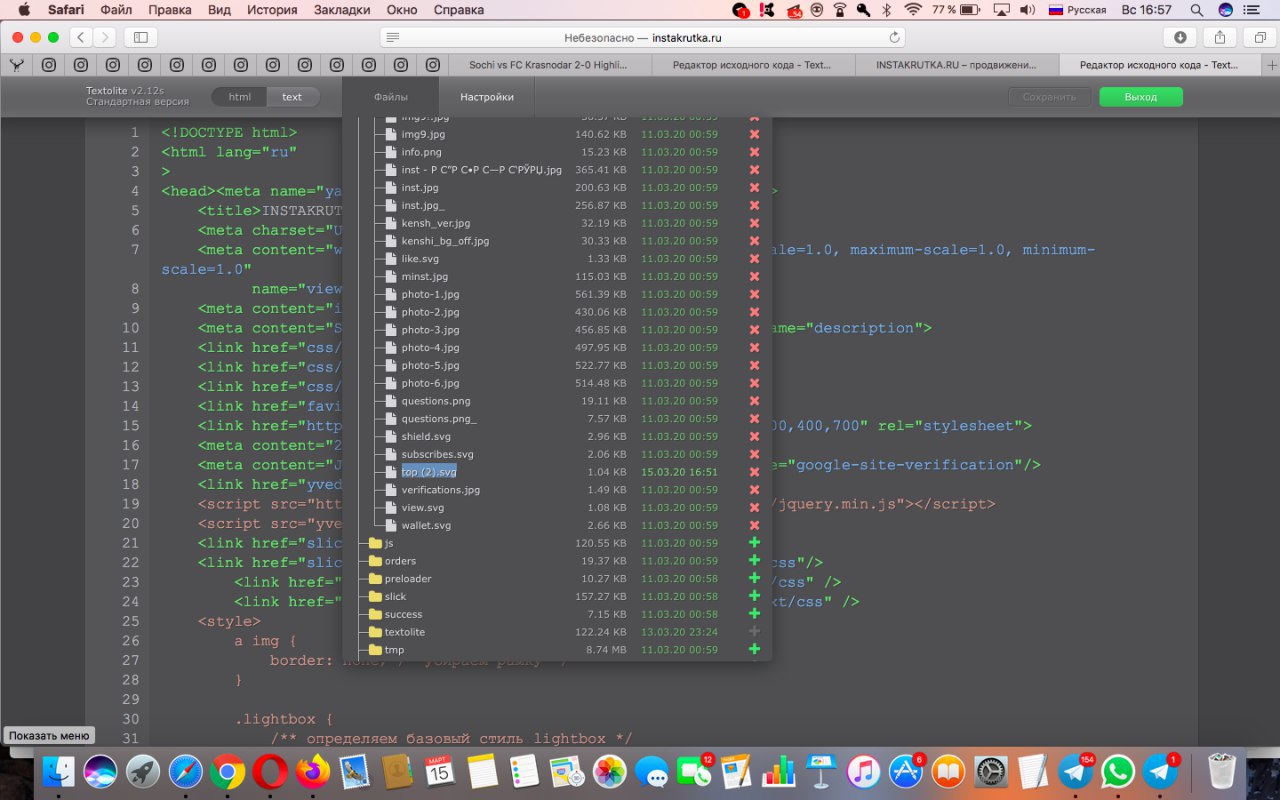
Task: Select file view.svg
Action: pos(422,508)
